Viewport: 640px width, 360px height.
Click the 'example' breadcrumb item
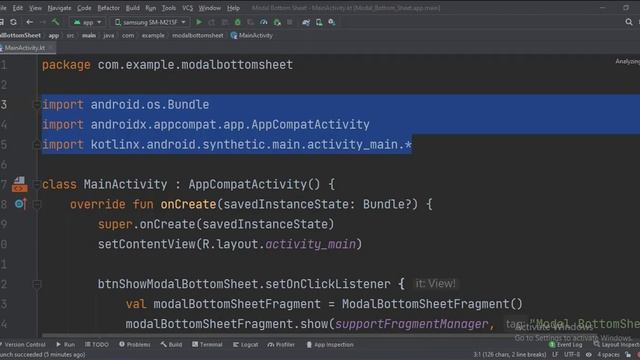tap(153, 36)
